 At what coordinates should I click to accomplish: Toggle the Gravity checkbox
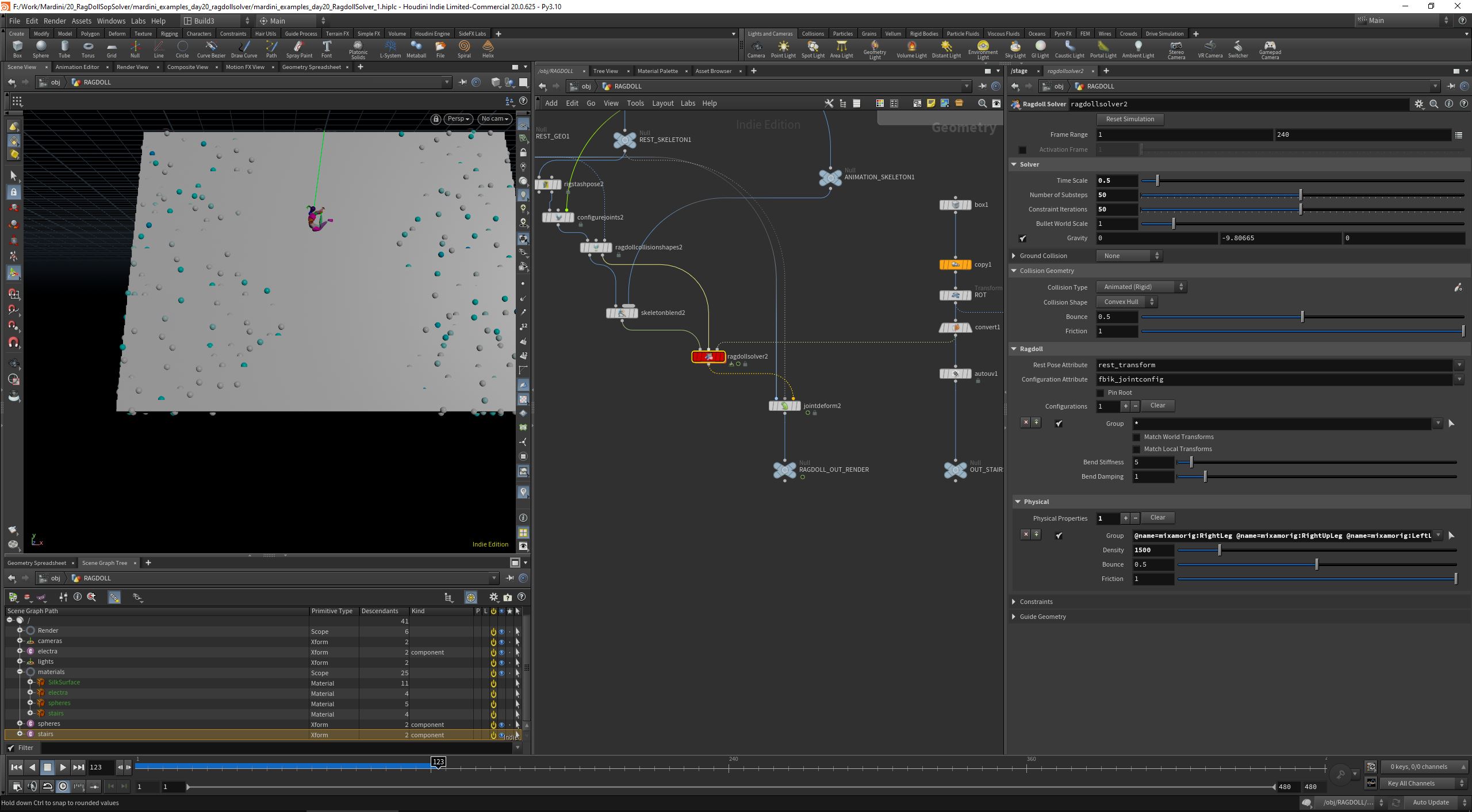pyautogui.click(x=1022, y=238)
